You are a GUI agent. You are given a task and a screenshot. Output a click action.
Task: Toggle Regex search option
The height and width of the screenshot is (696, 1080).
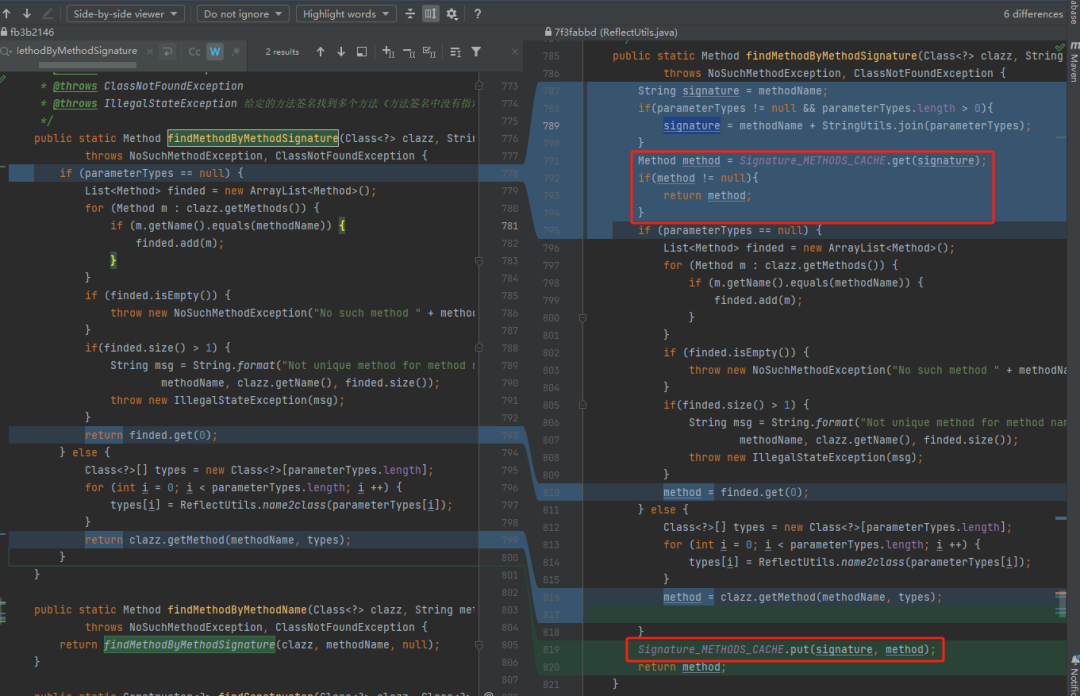click(x=235, y=52)
